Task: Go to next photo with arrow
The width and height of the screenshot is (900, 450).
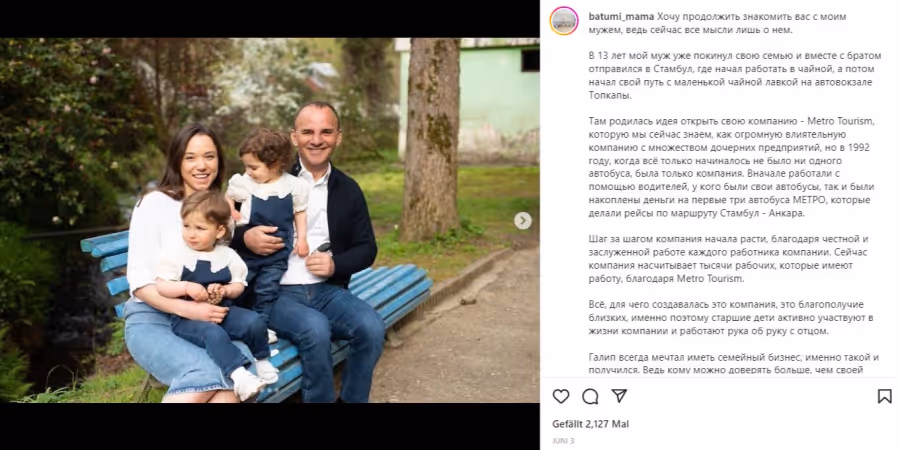Action: pyautogui.click(x=522, y=220)
